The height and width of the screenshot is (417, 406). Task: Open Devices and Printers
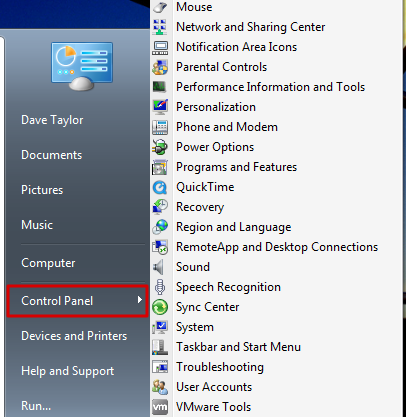pos(74,336)
